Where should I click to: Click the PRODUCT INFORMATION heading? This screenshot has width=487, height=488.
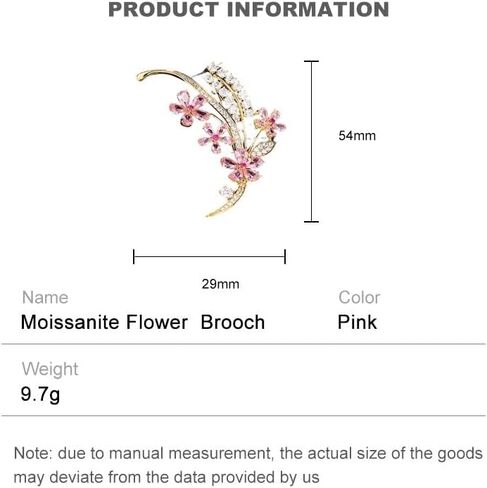pos(249,9)
